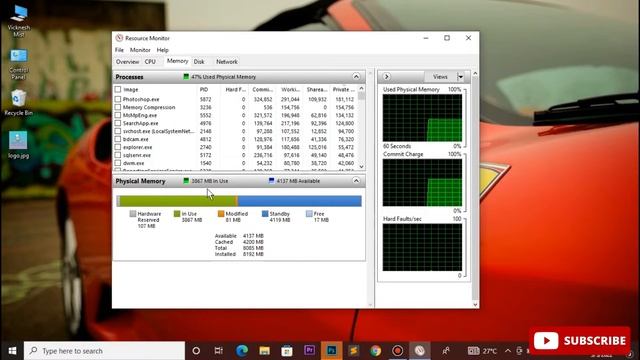The height and width of the screenshot is (360, 640).
Task: Open Microsoft Store from taskbar
Action: 287,351
